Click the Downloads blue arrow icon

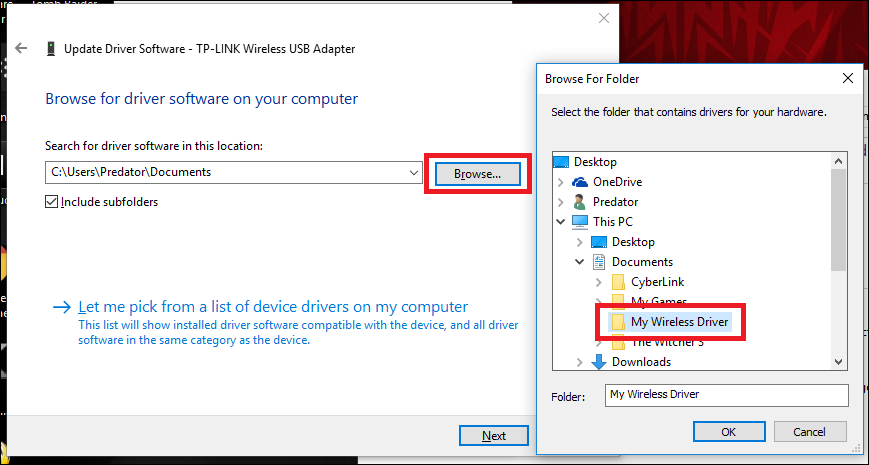(599, 362)
